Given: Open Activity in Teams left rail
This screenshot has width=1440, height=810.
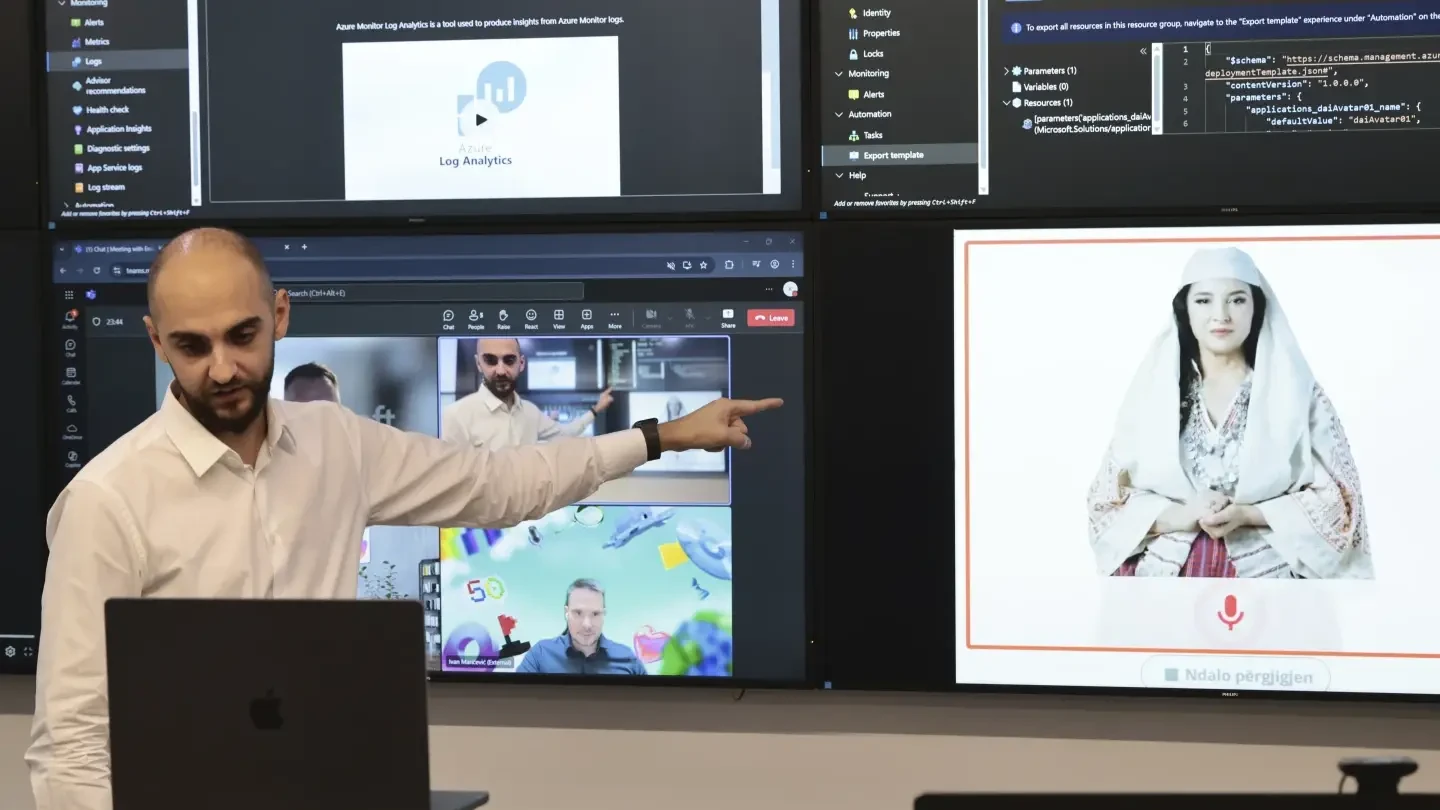Looking at the screenshot, I should [70, 319].
